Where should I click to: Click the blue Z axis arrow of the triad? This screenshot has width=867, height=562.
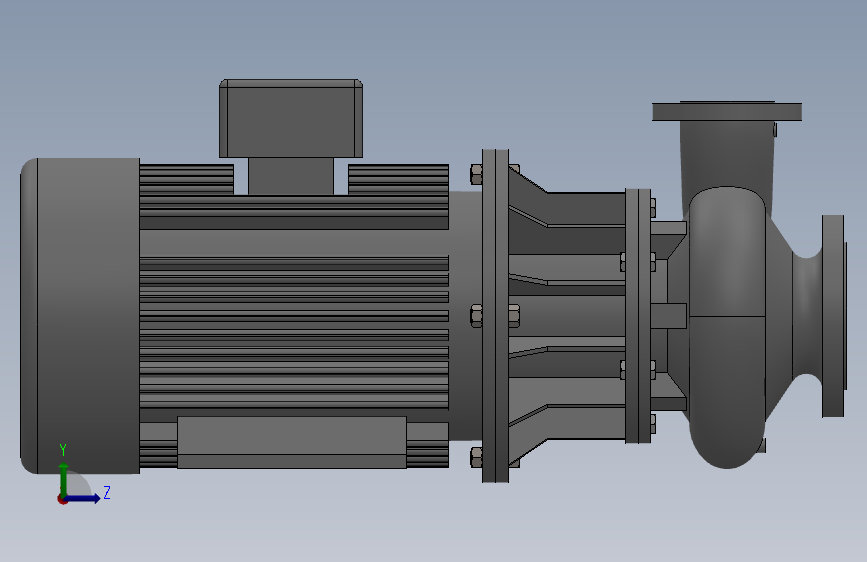tap(83, 498)
